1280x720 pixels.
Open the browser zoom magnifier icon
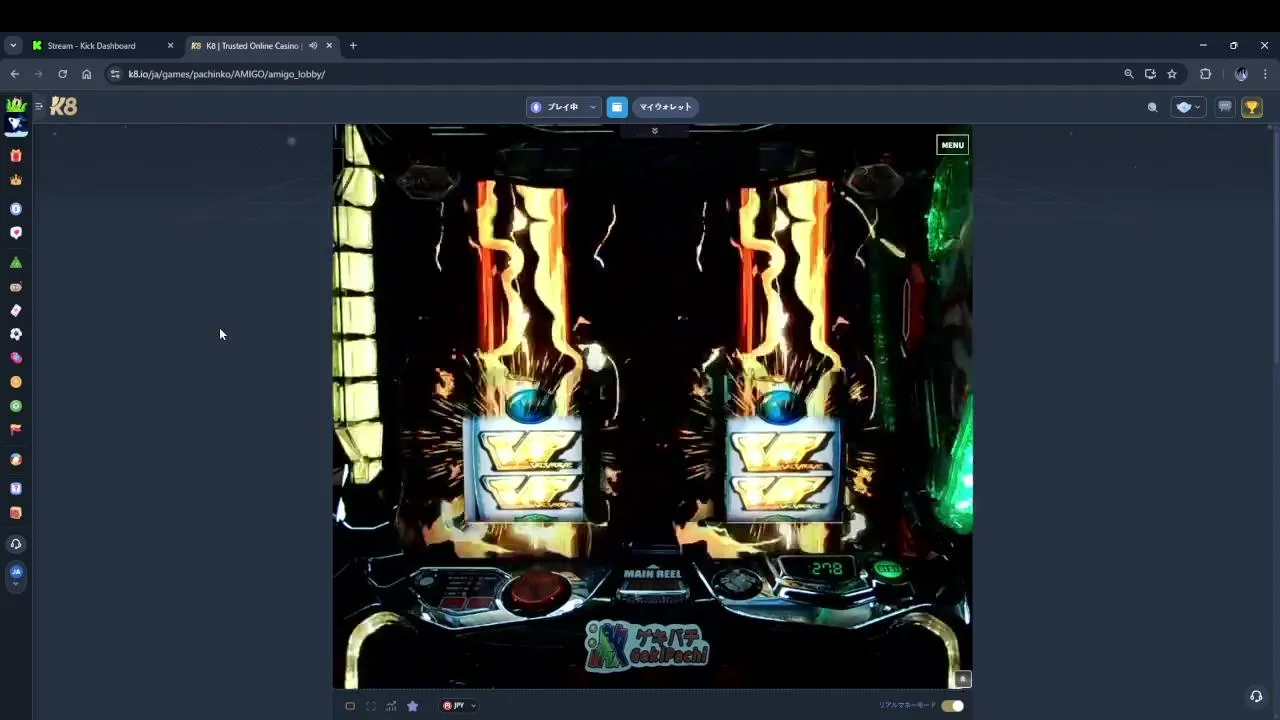tap(1129, 74)
